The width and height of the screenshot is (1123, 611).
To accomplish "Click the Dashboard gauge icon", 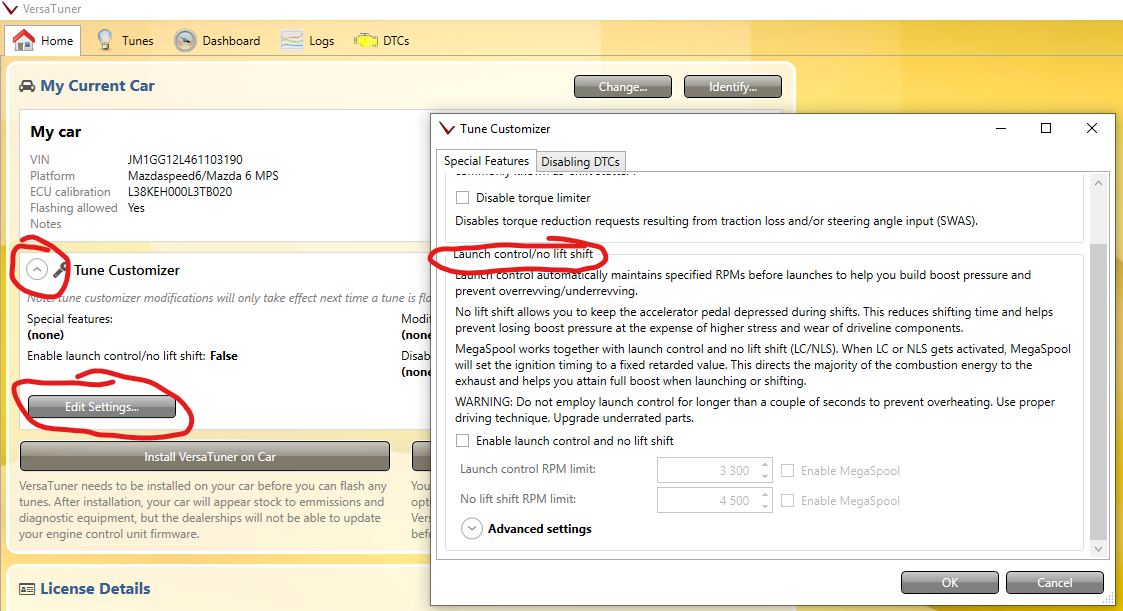I will point(185,40).
